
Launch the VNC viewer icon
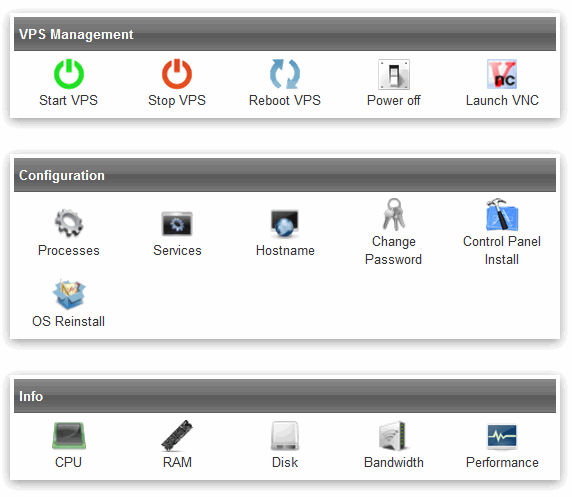(x=502, y=74)
